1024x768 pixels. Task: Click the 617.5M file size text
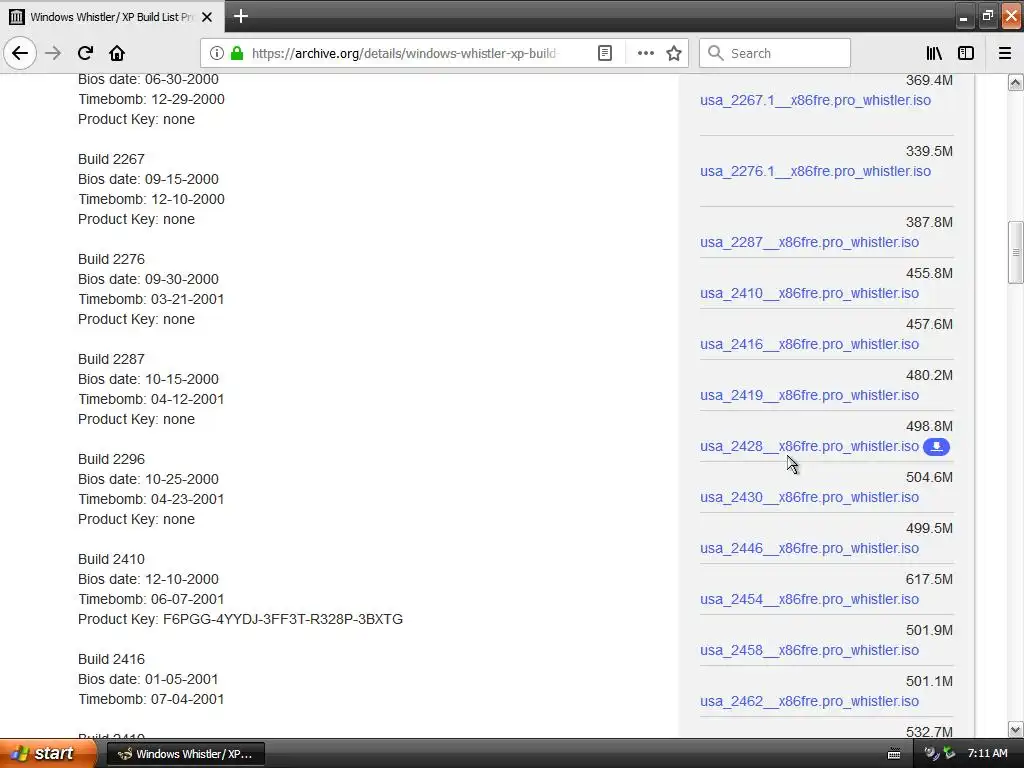coord(929,579)
